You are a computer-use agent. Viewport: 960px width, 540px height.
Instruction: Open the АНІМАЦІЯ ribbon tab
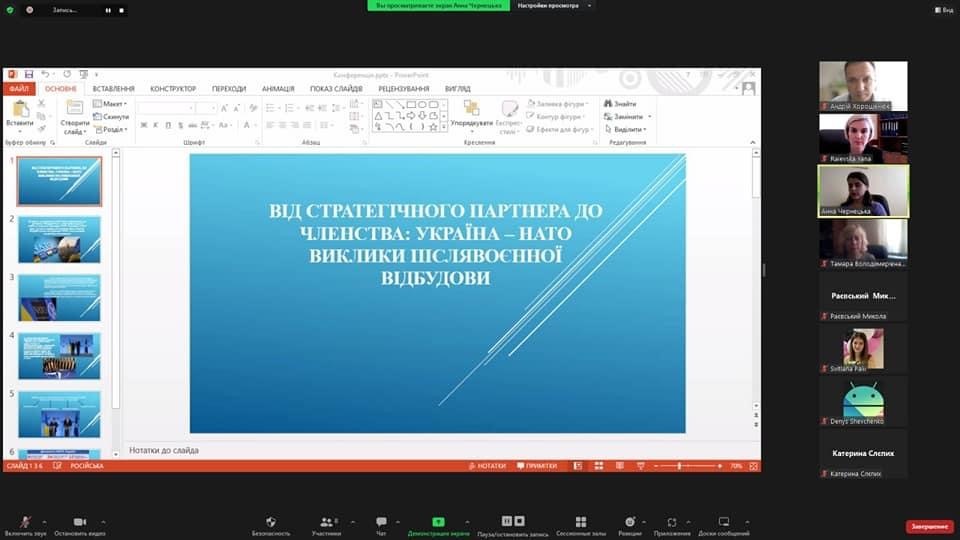point(278,88)
